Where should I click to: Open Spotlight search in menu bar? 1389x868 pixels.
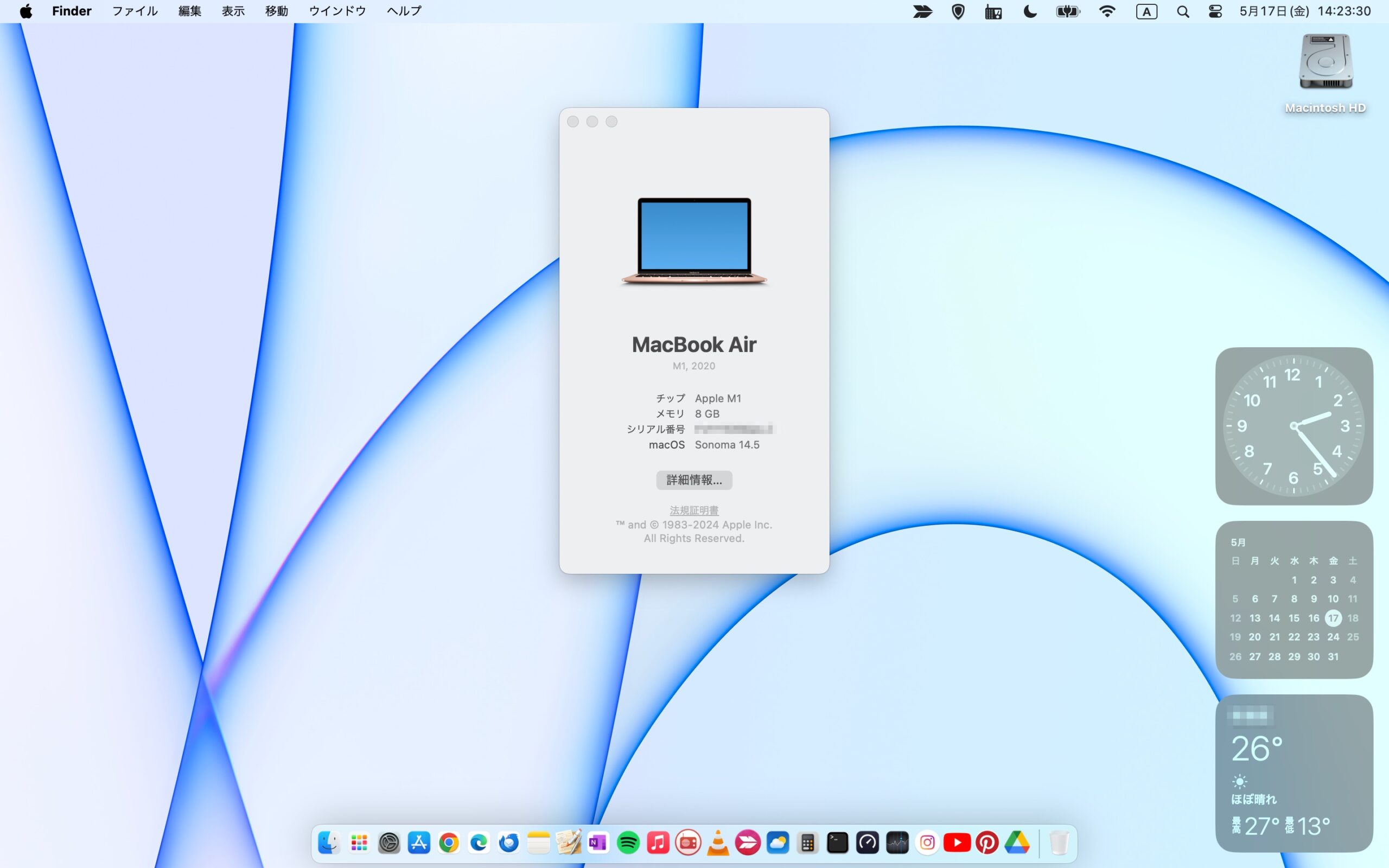coord(1182,11)
